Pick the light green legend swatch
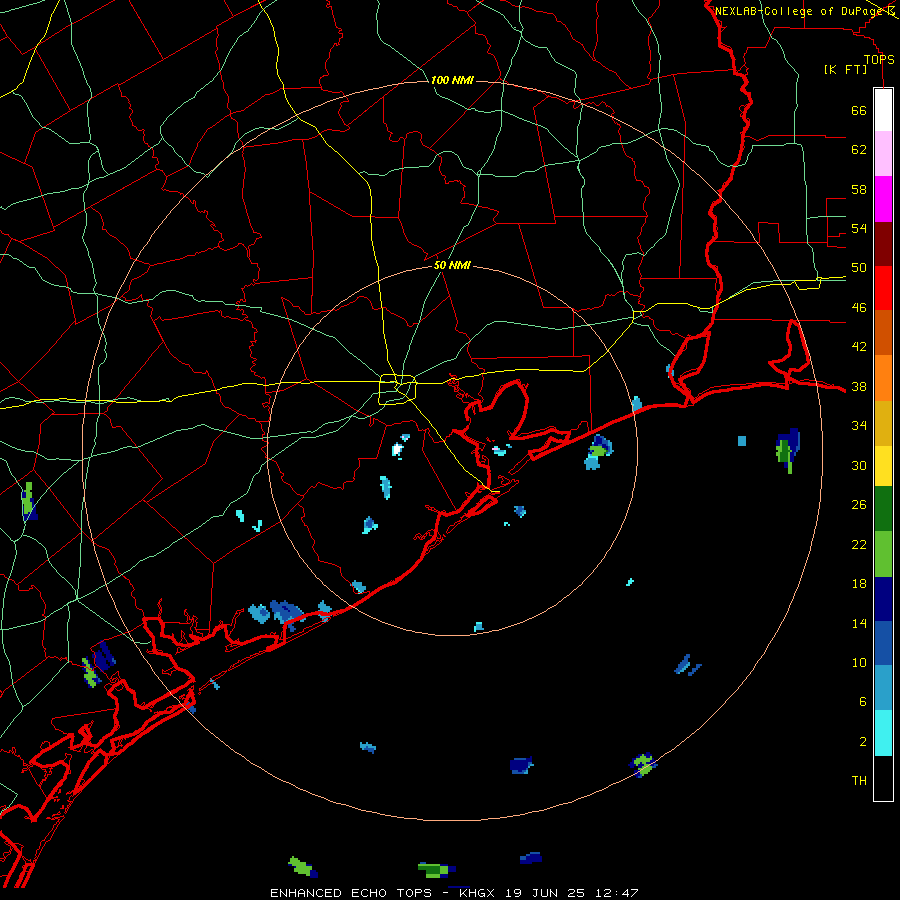Image resolution: width=900 pixels, height=900 pixels. pyautogui.click(x=883, y=554)
